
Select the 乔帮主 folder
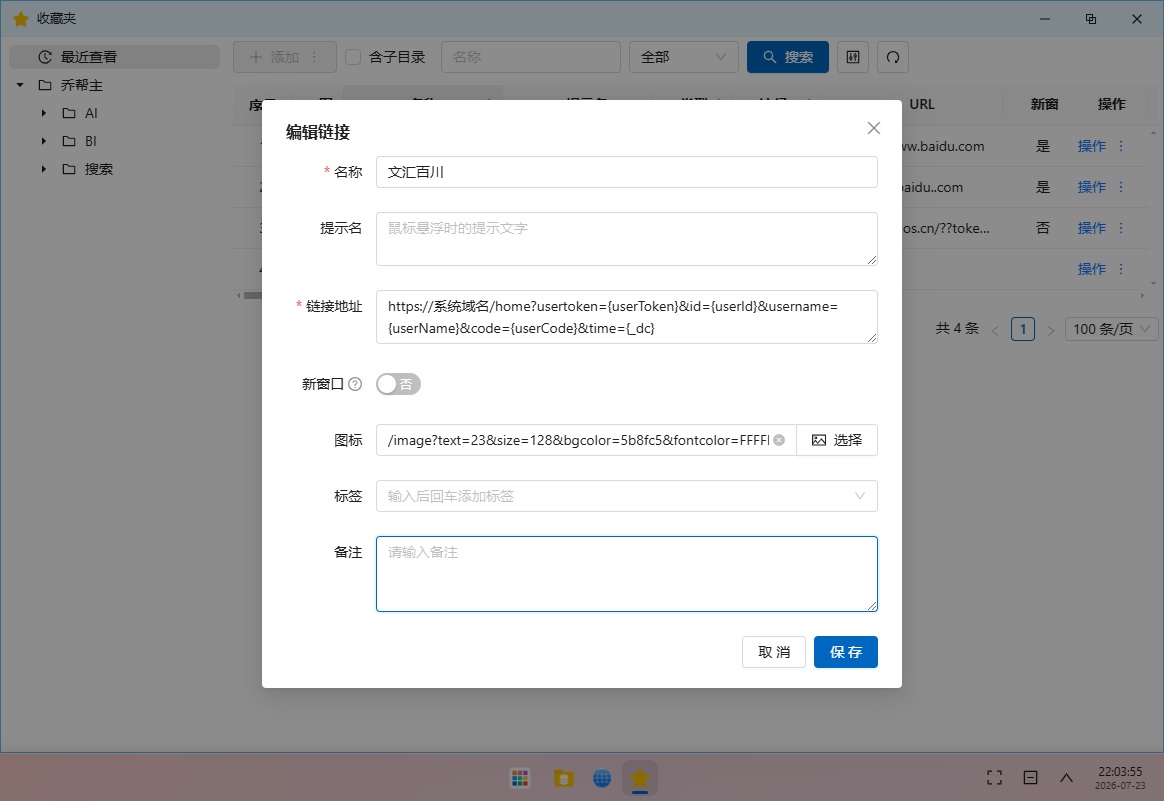pyautogui.click(x=82, y=85)
